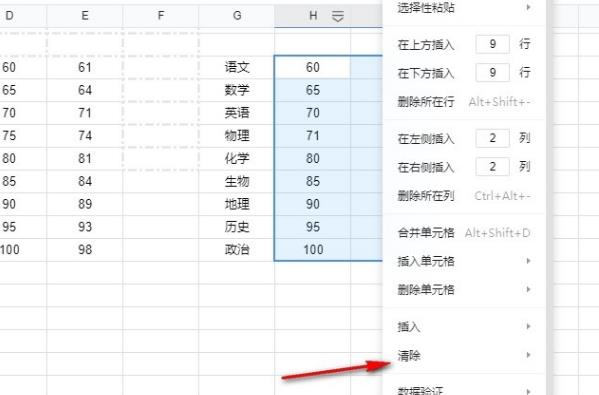Viewport: 599px width, 395px height.
Task: Expand the 插入 submenu
Action: coord(464,327)
